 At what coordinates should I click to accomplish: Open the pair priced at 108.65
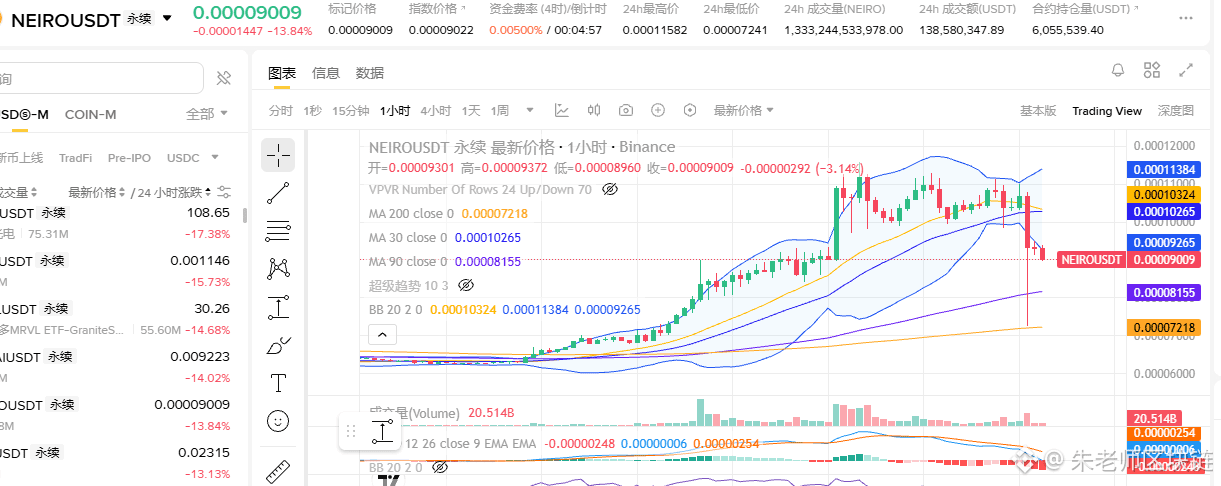point(118,222)
